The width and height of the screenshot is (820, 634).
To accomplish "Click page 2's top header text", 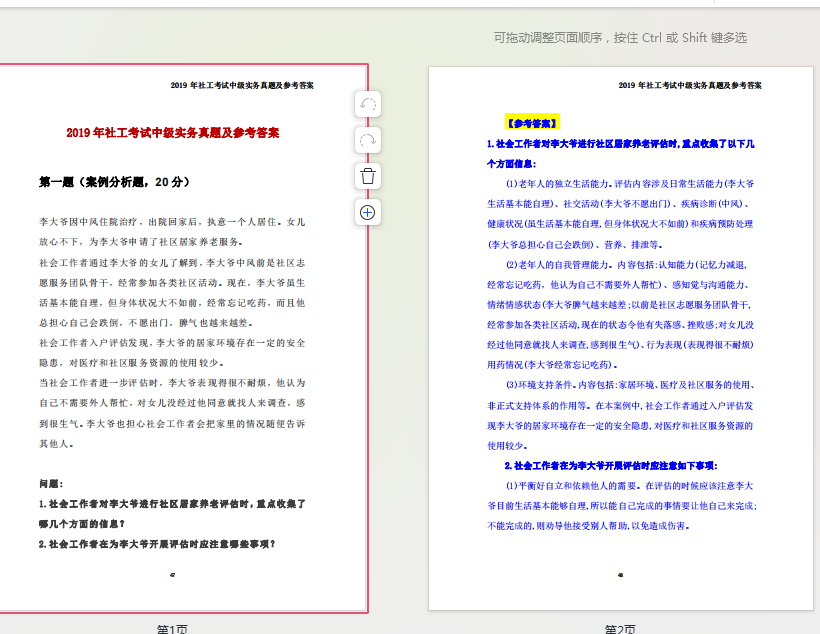I will coord(690,85).
